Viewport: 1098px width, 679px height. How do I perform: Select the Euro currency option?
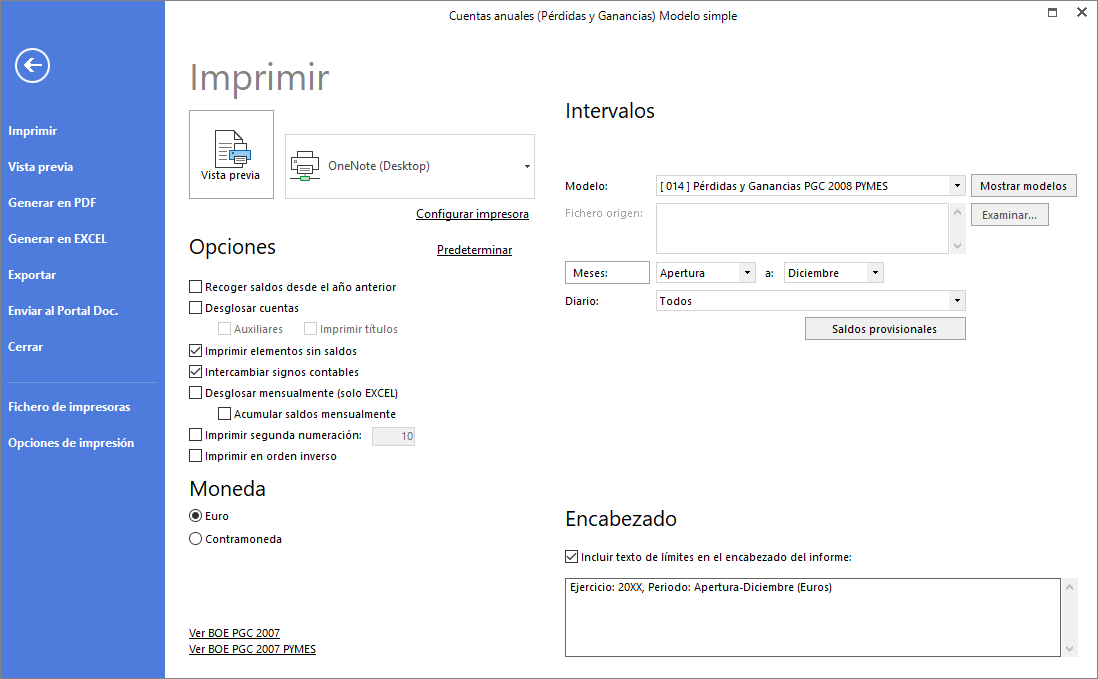(x=195, y=516)
